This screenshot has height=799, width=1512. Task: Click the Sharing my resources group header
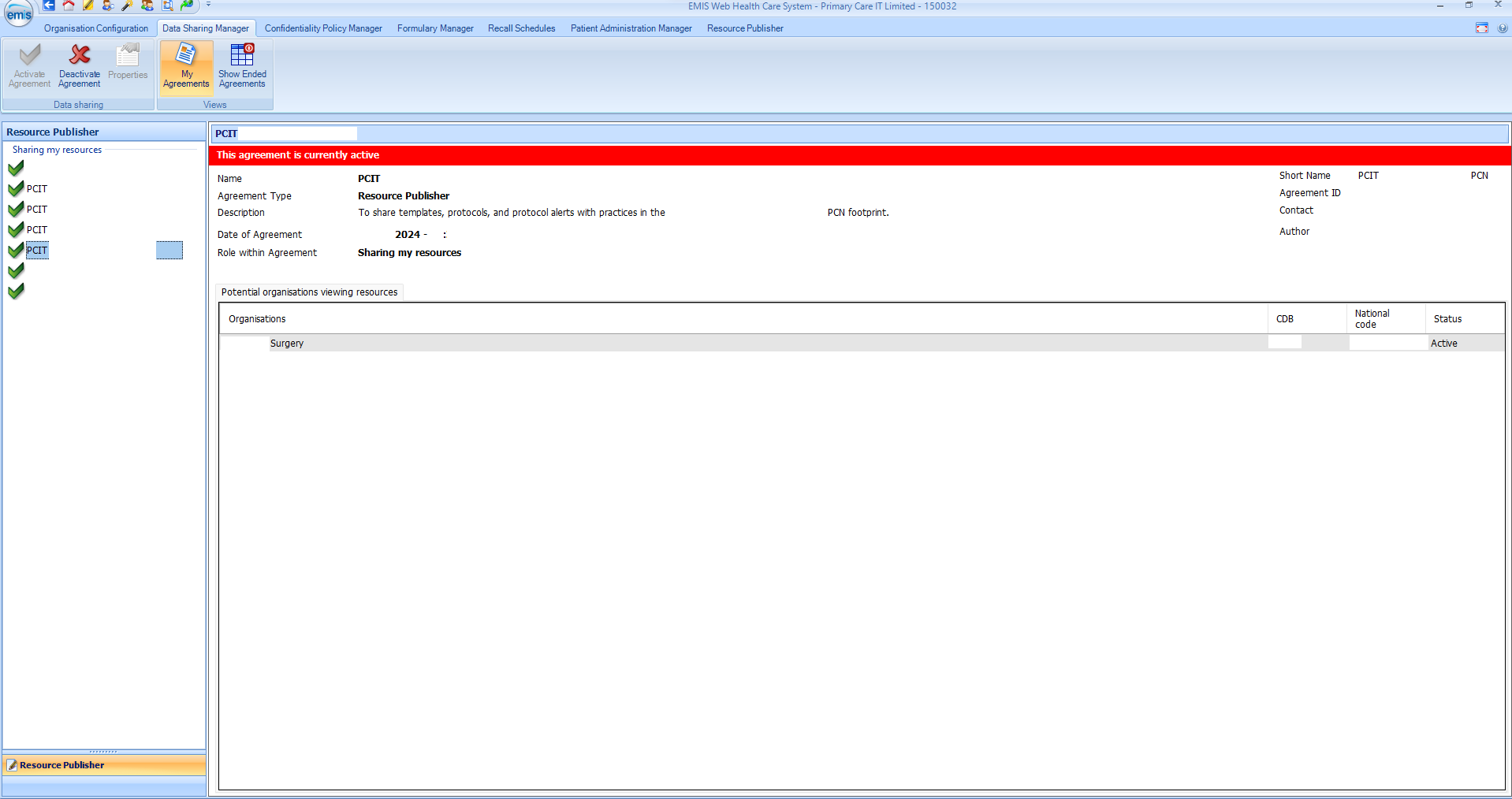click(57, 150)
